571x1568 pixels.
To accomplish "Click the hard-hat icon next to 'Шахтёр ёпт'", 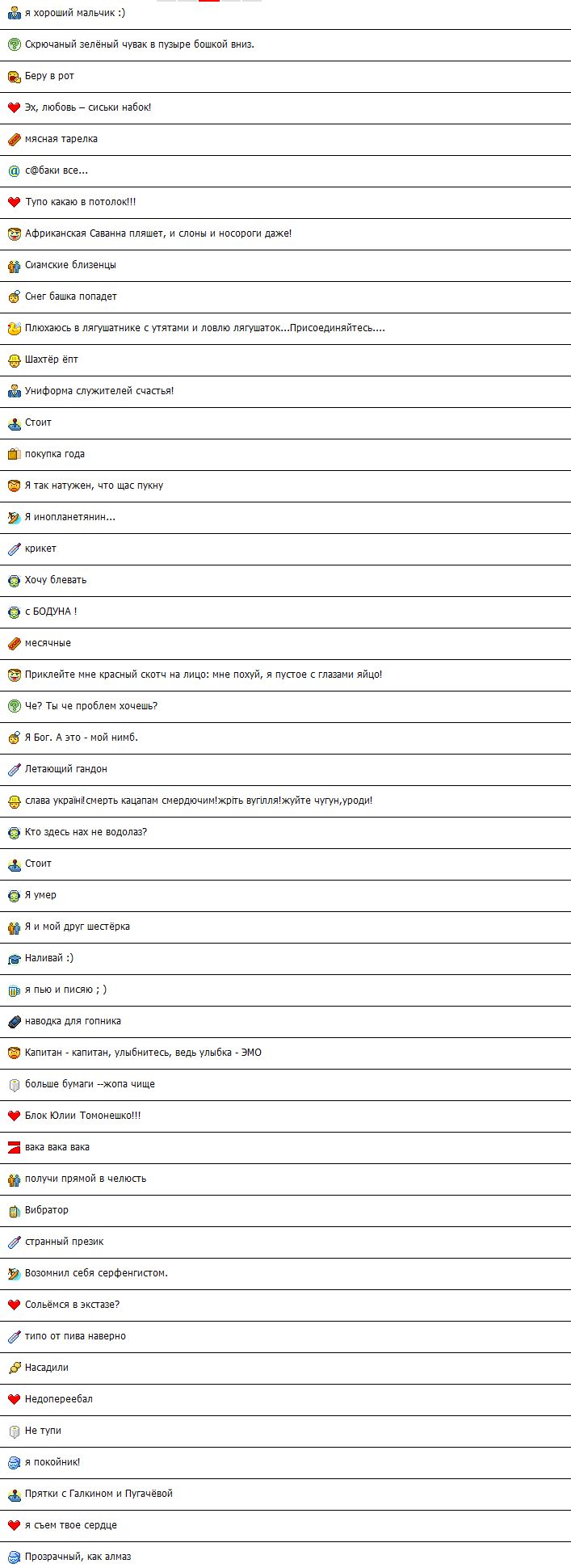I will [x=14, y=359].
